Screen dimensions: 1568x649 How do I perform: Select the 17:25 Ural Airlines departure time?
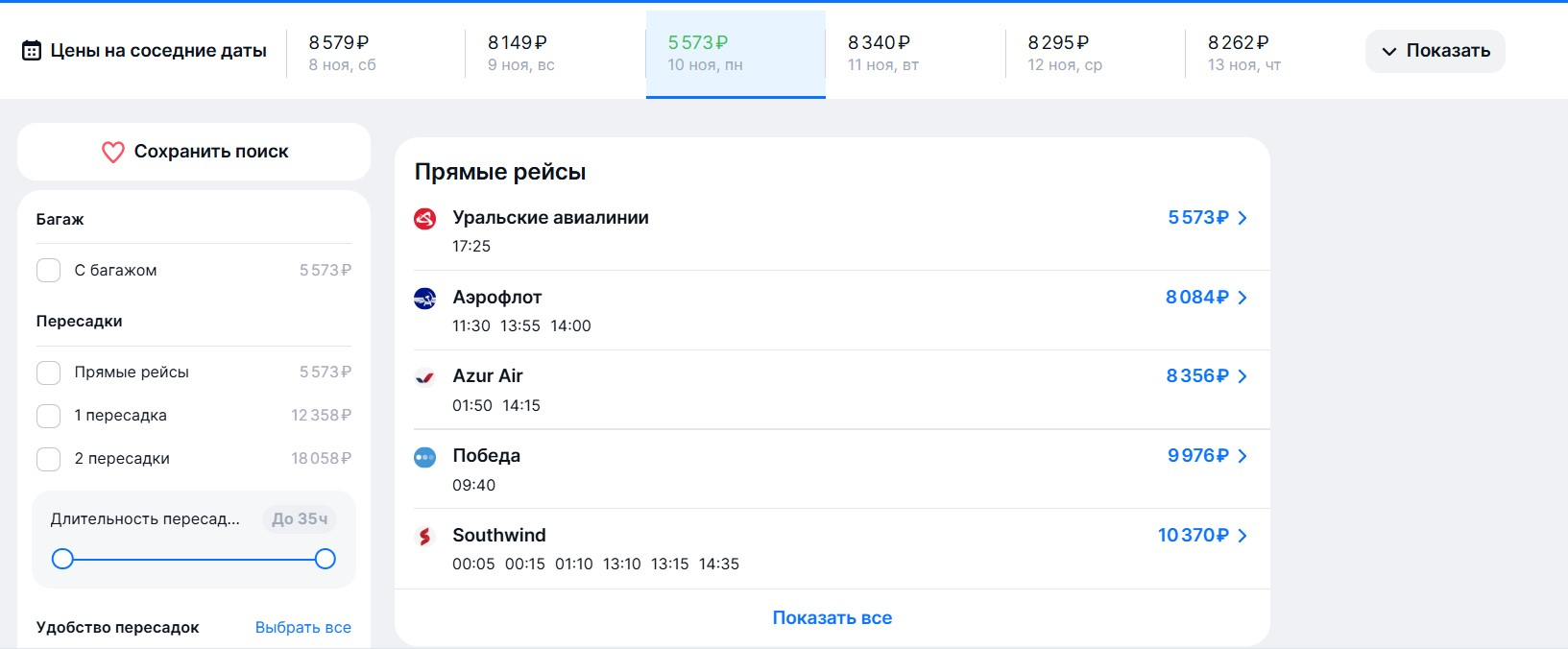471,247
